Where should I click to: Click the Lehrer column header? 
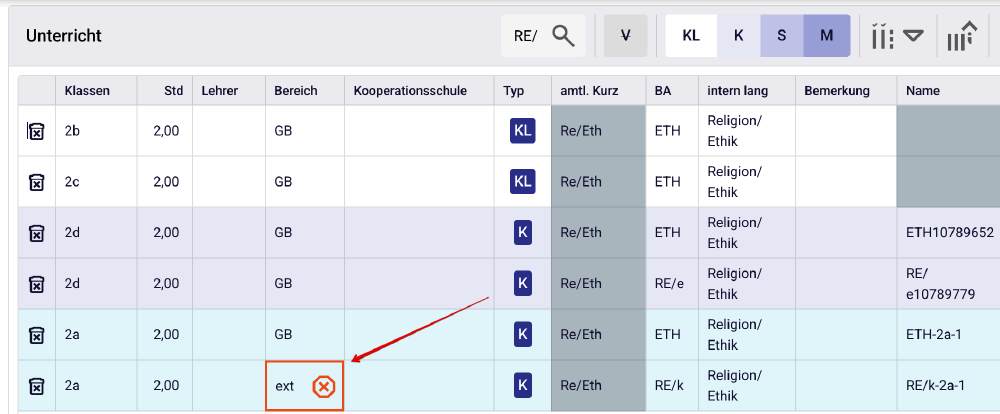(219, 91)
